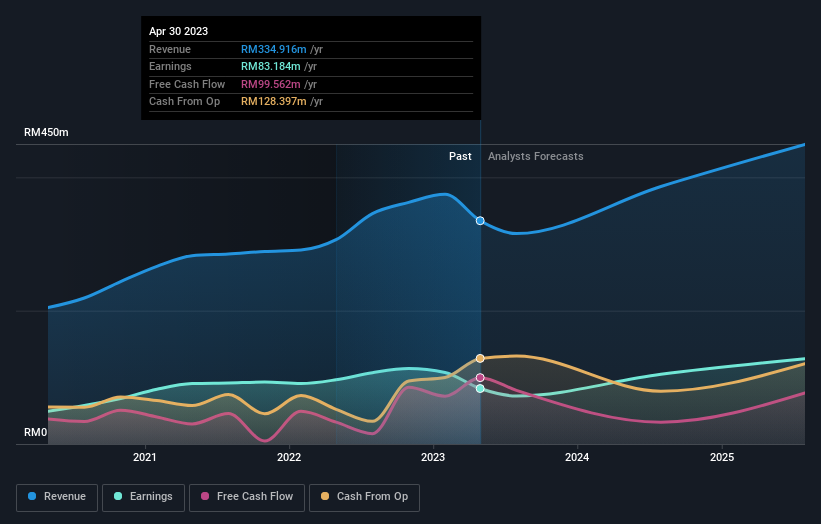Click the Free Cash Flow label in tooltip

187,84
